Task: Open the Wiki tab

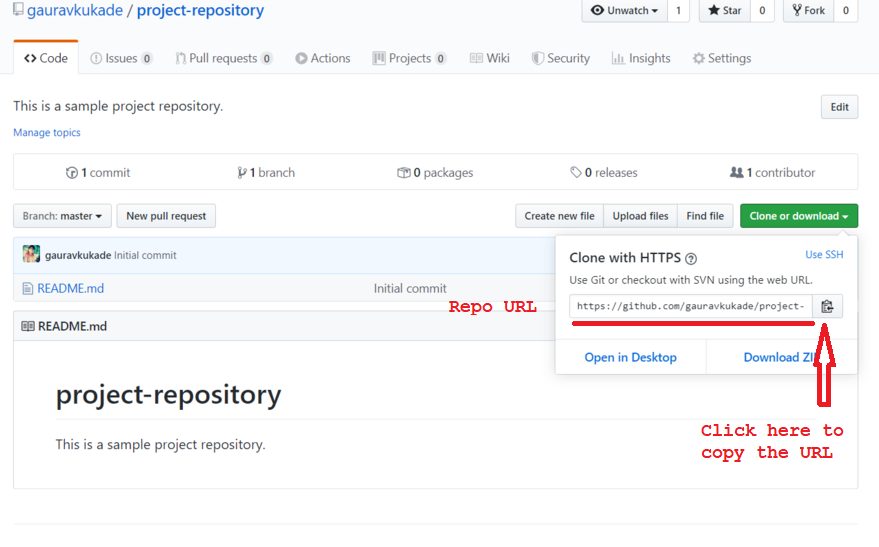Action: (489, 58)
